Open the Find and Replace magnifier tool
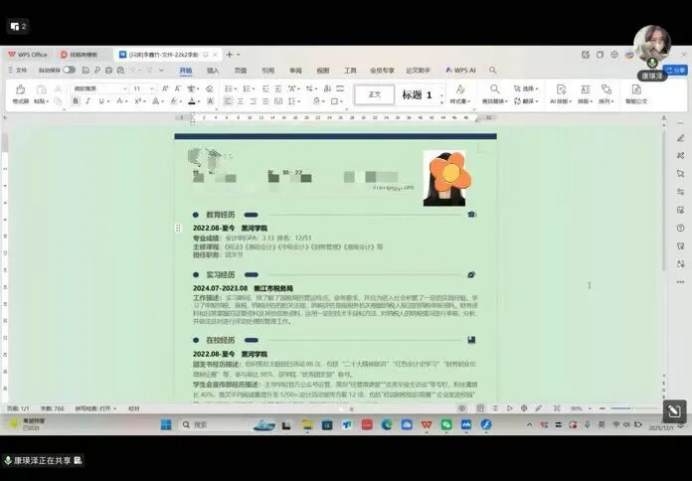 [494, 90]
